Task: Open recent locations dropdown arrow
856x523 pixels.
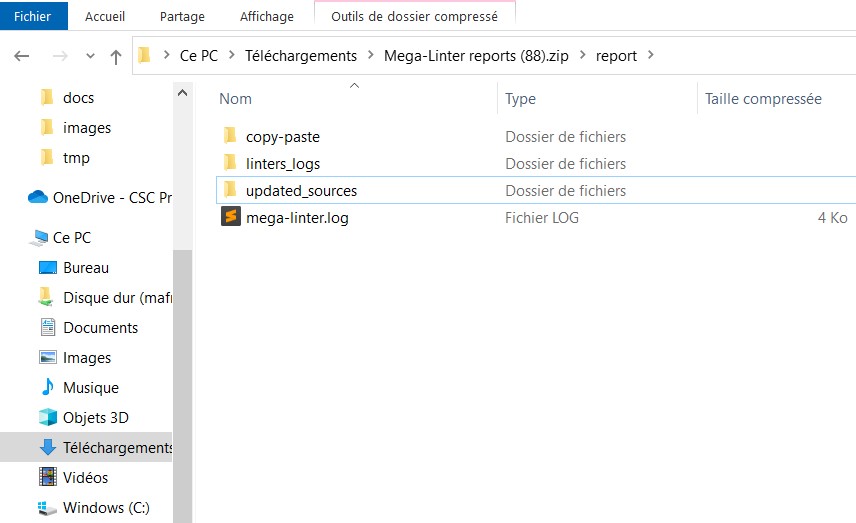Action: [90, 56]
